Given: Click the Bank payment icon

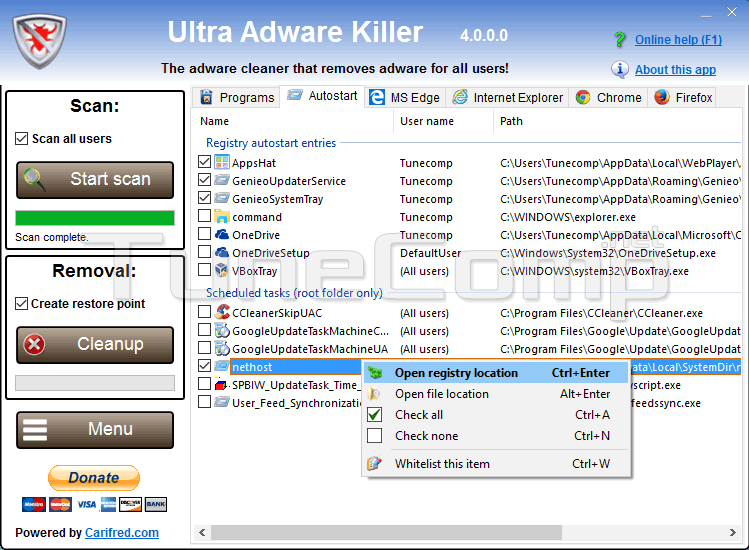Looking at the screenshot, I should coord(156,504).
